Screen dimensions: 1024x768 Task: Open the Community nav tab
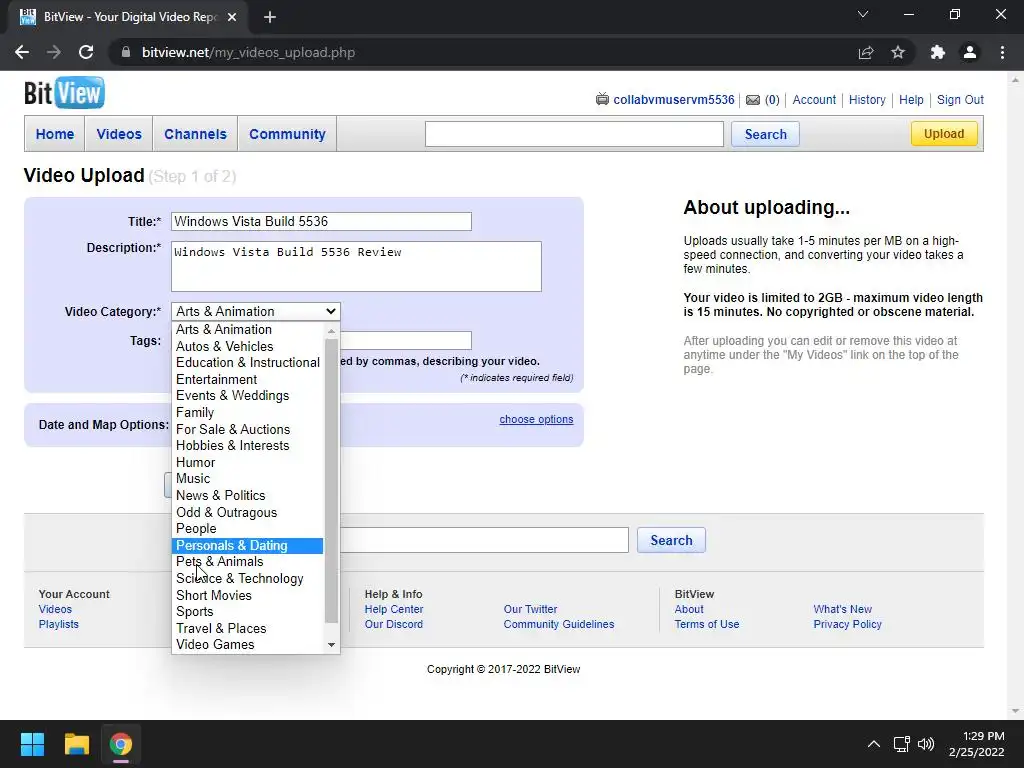tap(287, 134)
